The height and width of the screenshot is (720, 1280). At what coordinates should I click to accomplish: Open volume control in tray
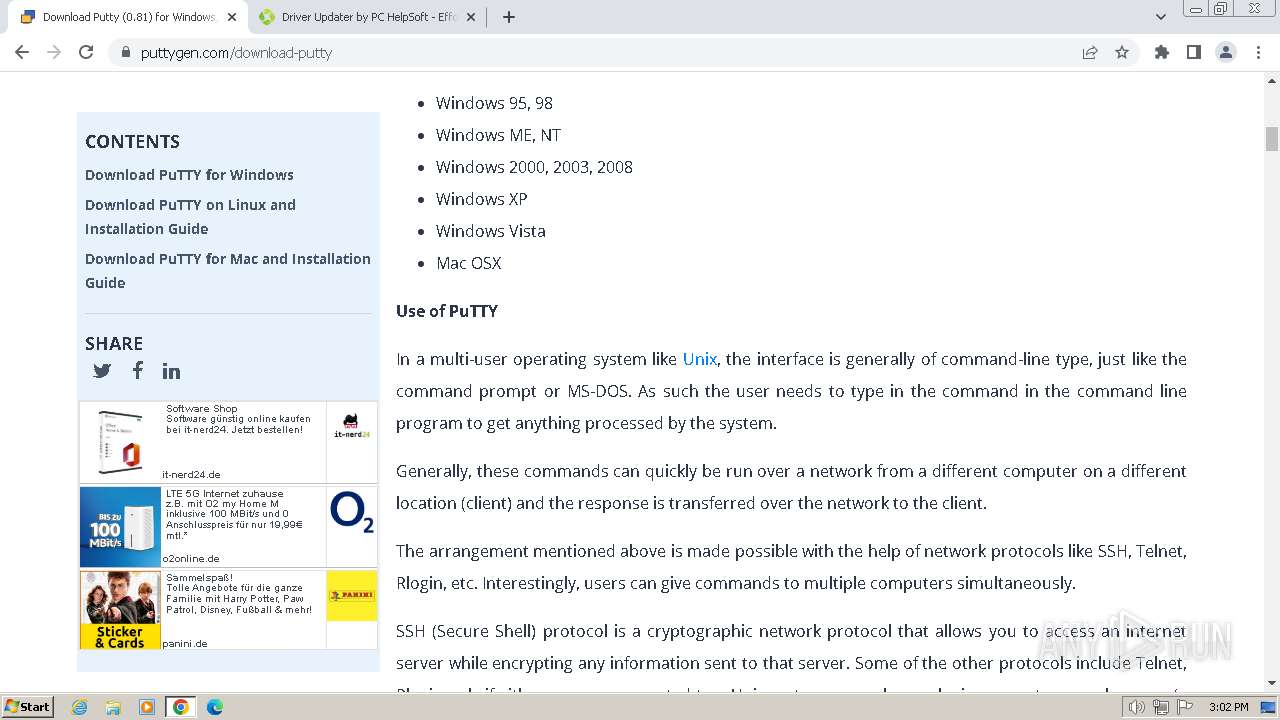1137,707
